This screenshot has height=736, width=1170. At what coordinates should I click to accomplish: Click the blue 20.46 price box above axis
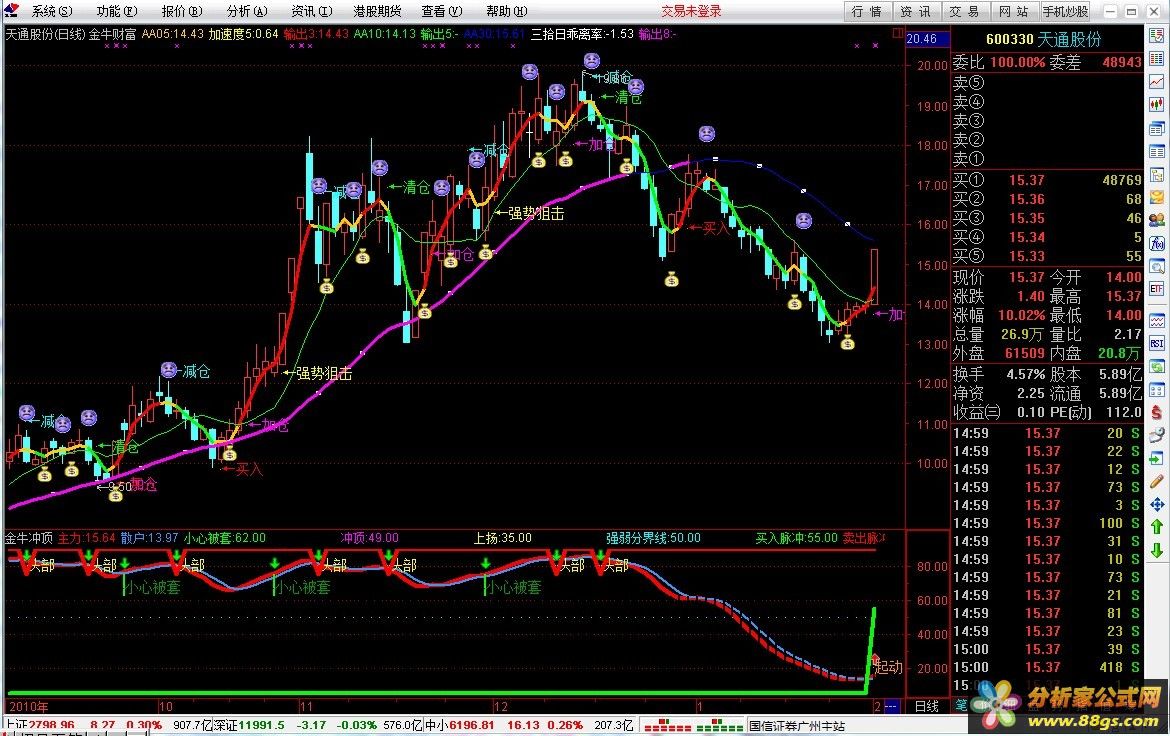927,39
